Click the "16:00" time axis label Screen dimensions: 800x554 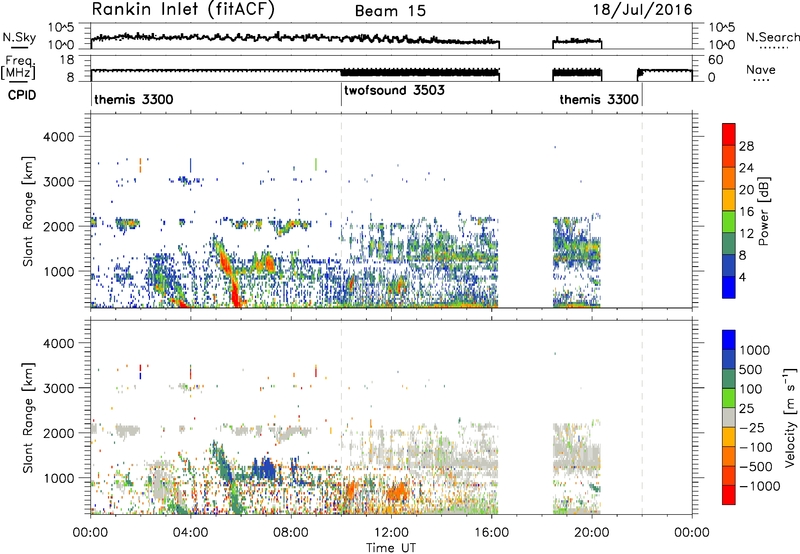click(491, 533)
